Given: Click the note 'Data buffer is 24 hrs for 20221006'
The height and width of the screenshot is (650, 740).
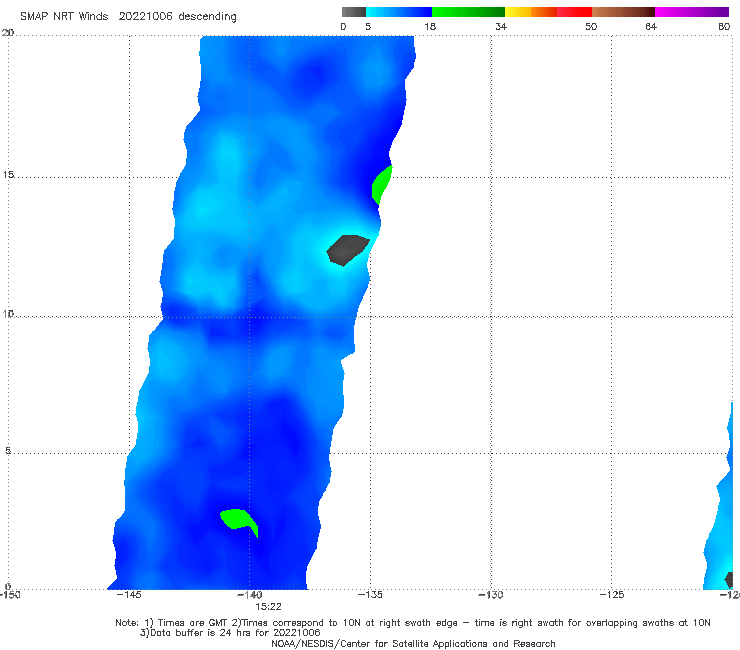Looking at the screenshot, I should pos(230,633).
